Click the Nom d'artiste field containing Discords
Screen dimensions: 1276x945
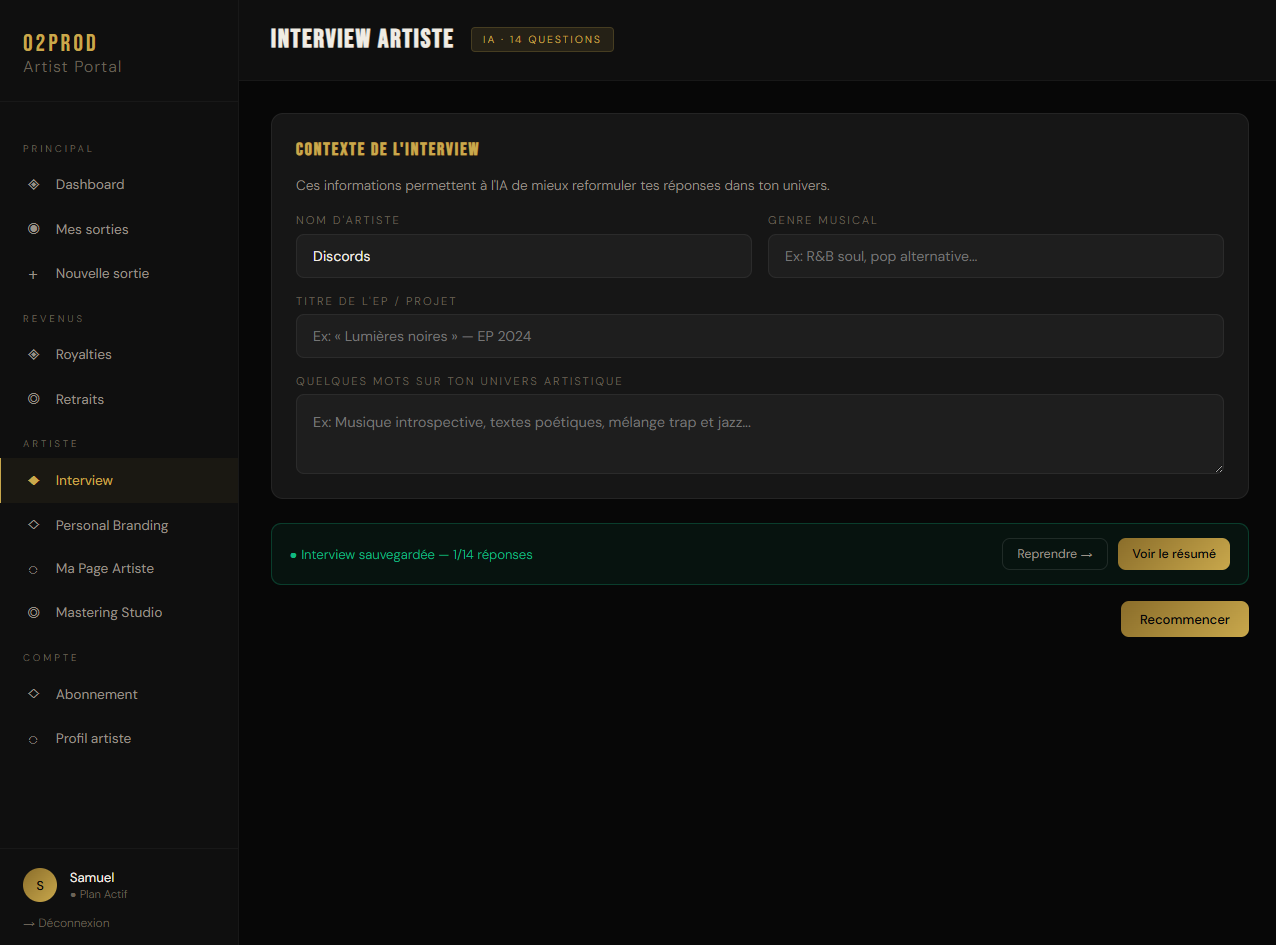tap(524, 256)
